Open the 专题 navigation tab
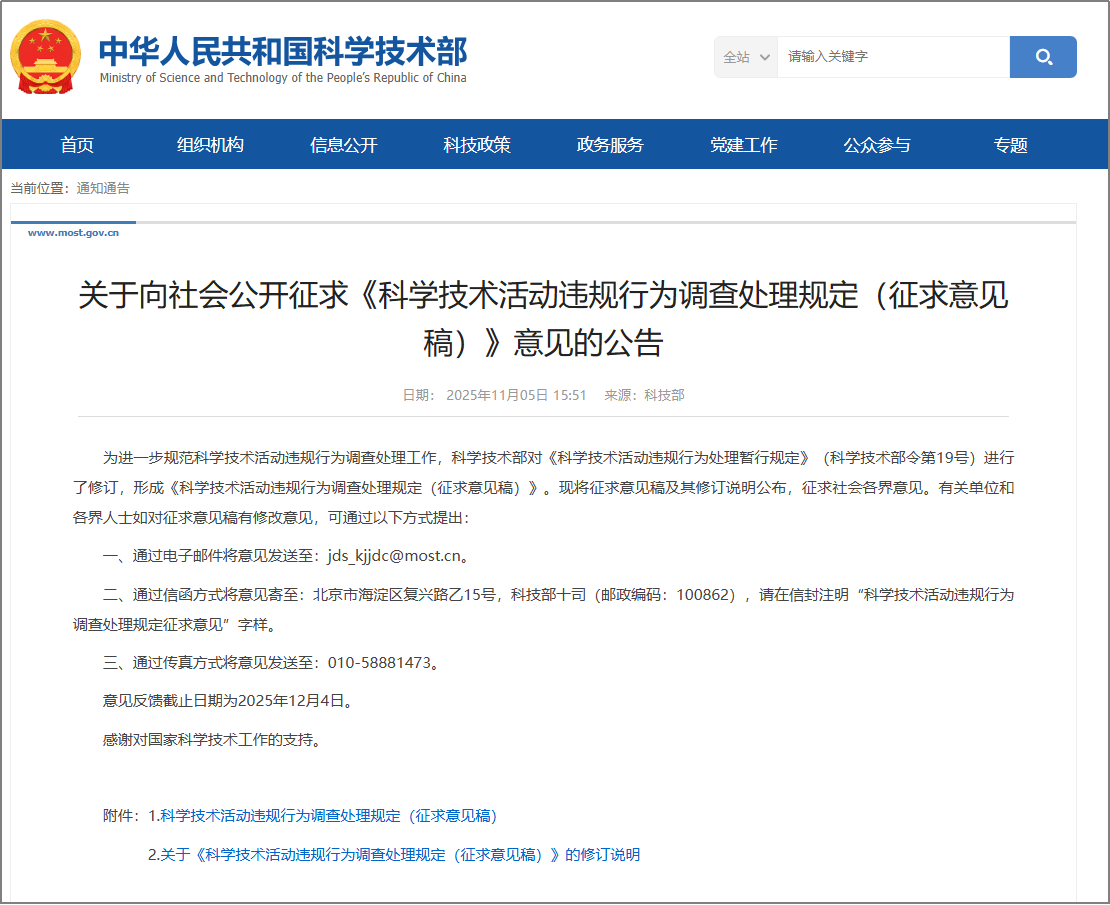 click(1010, 145)
